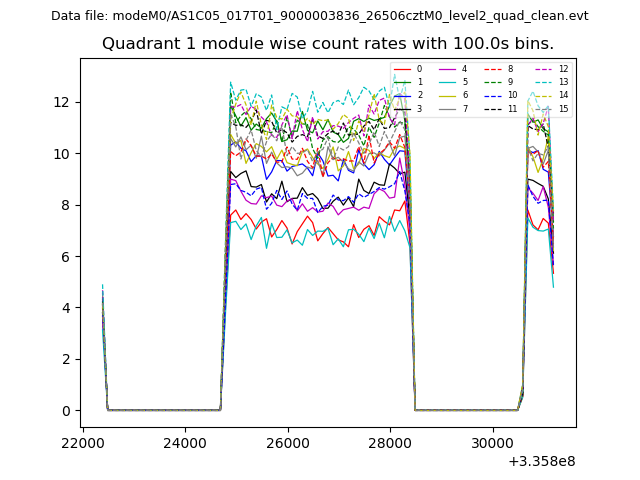The width and height of the screenshot is (640, 480).
Task: Click the x-axis tick label 22000
Action: [x=83, y=441]
